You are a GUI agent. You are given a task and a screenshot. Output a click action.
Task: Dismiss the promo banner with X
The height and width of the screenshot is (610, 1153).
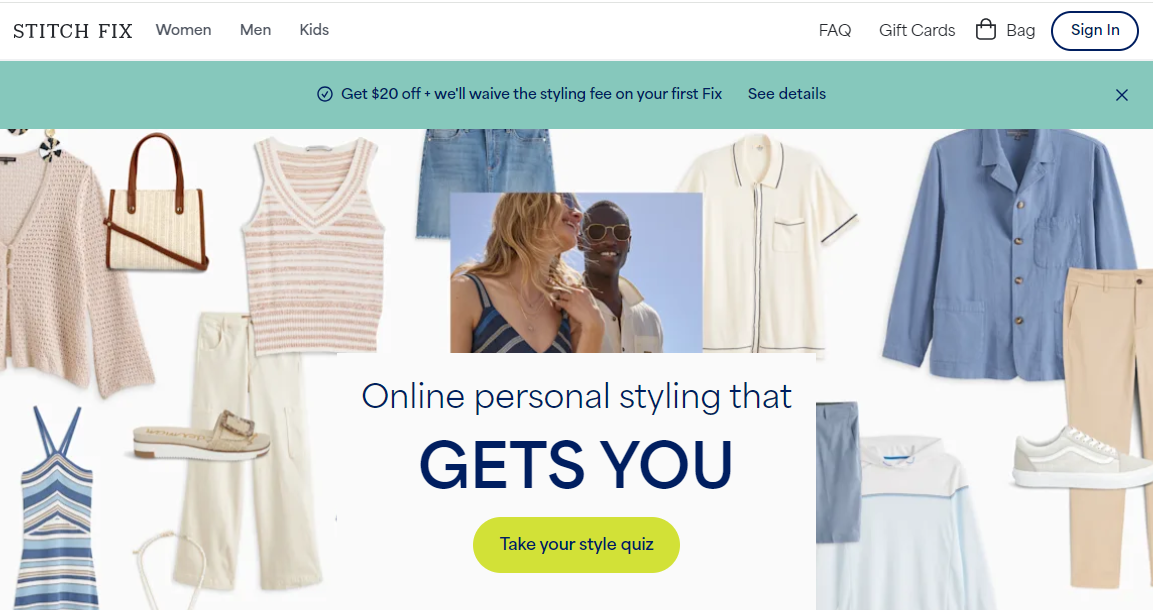pyautogui.click(x=1121, y=95)
